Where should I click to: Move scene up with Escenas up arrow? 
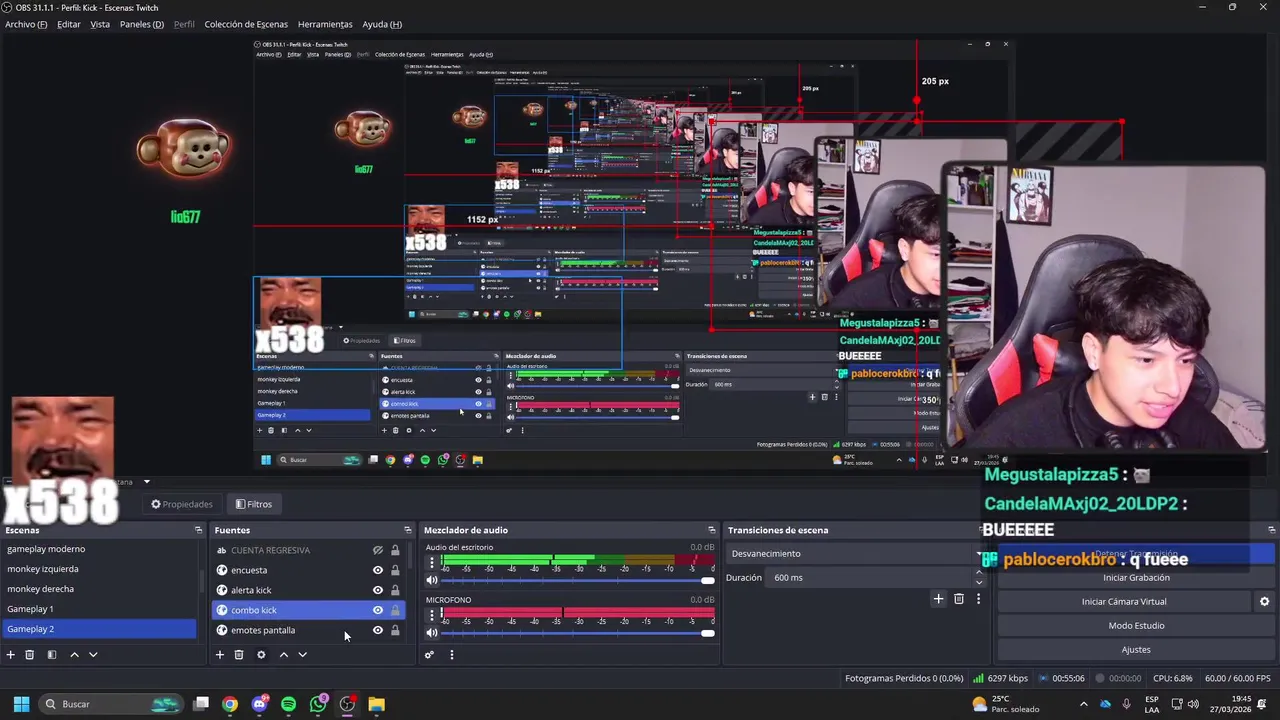tap(74, 655)
